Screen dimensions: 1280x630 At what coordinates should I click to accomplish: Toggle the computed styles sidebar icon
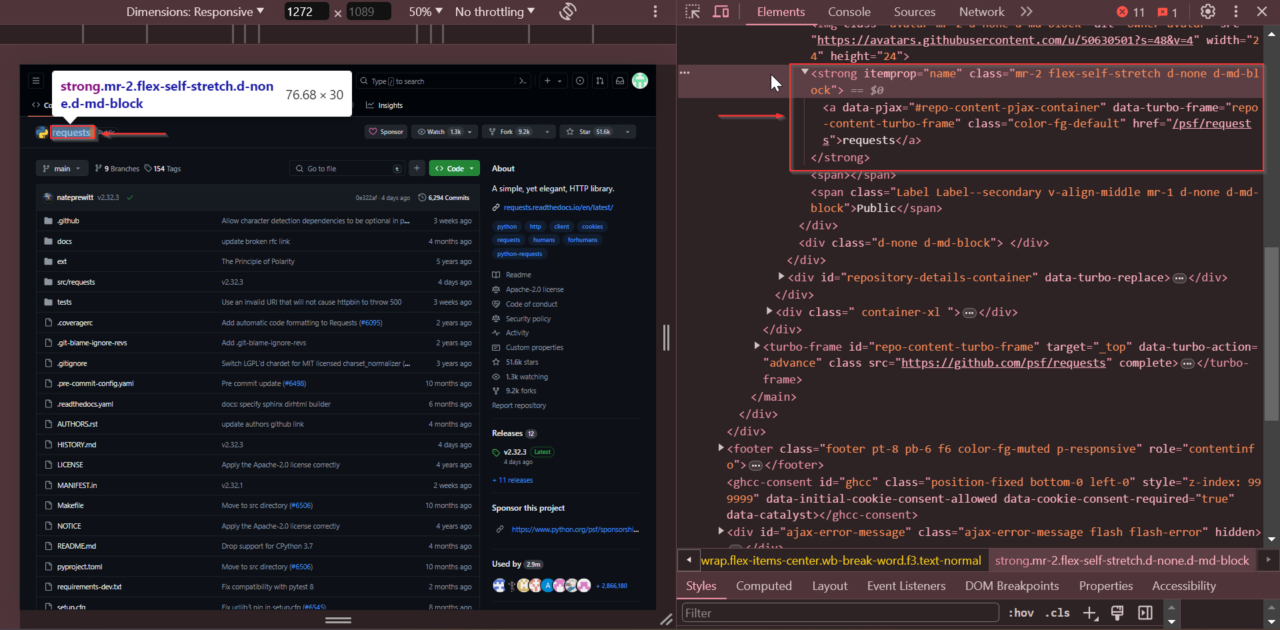click(x=1145, y=613)
